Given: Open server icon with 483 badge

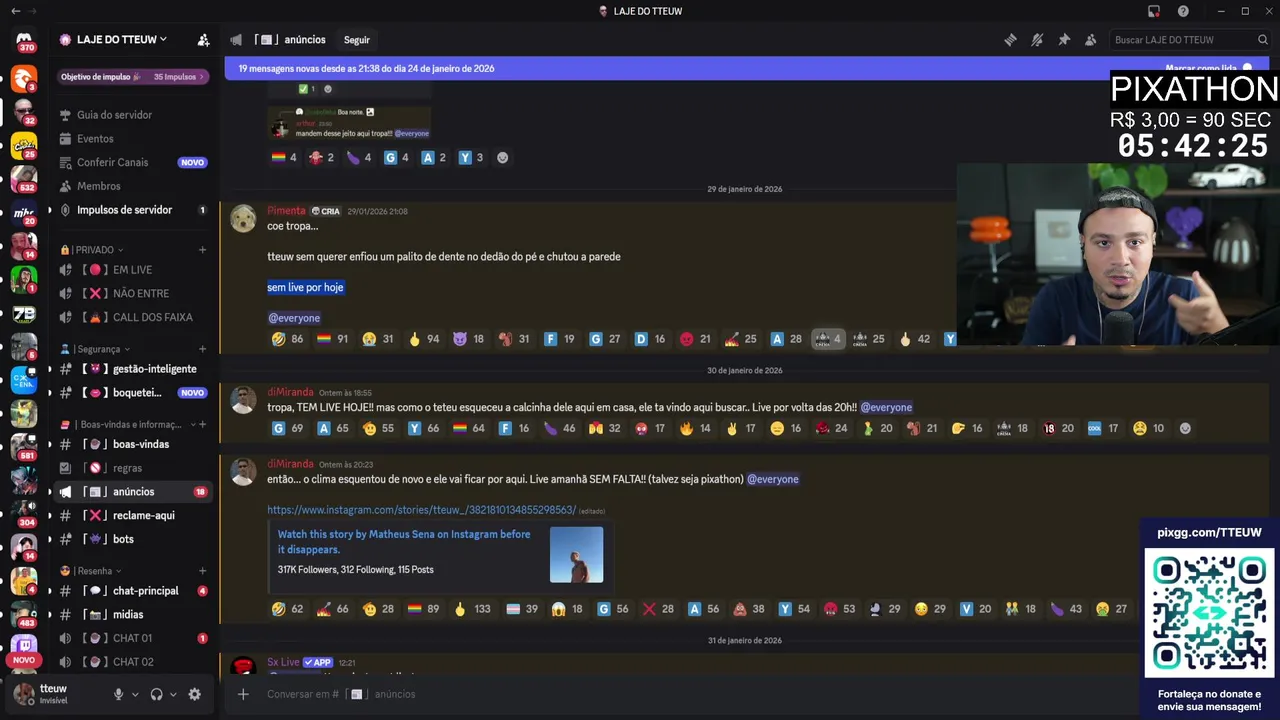Looking at the screenshot, I should pyautogui.click(x=24, y=614).
